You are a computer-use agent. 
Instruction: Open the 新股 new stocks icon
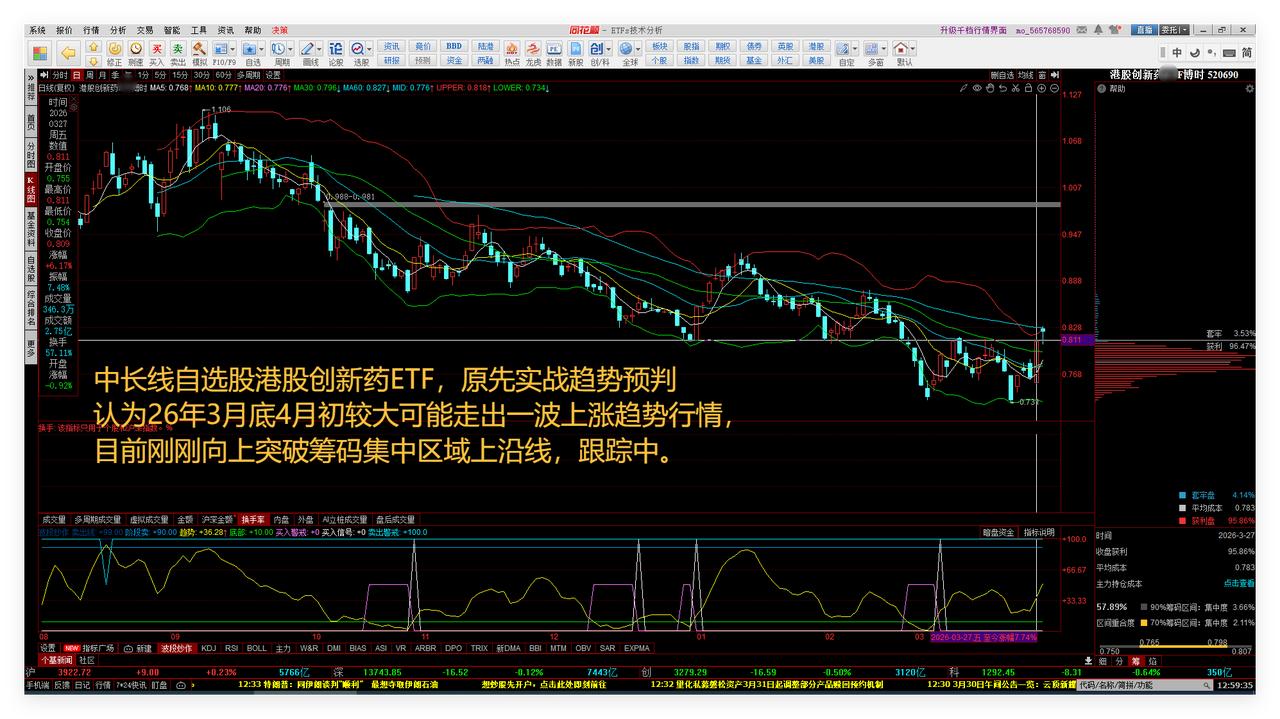pos(576,53)
